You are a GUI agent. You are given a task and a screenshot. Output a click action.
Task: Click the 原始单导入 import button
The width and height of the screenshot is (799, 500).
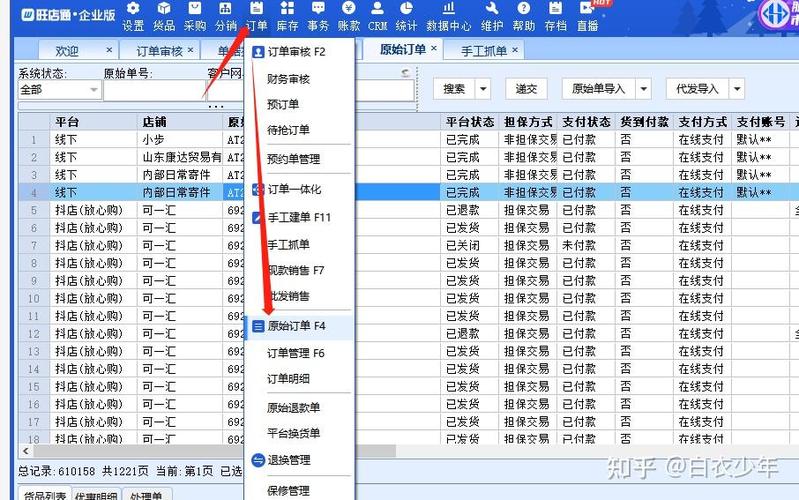pos(599,89)
